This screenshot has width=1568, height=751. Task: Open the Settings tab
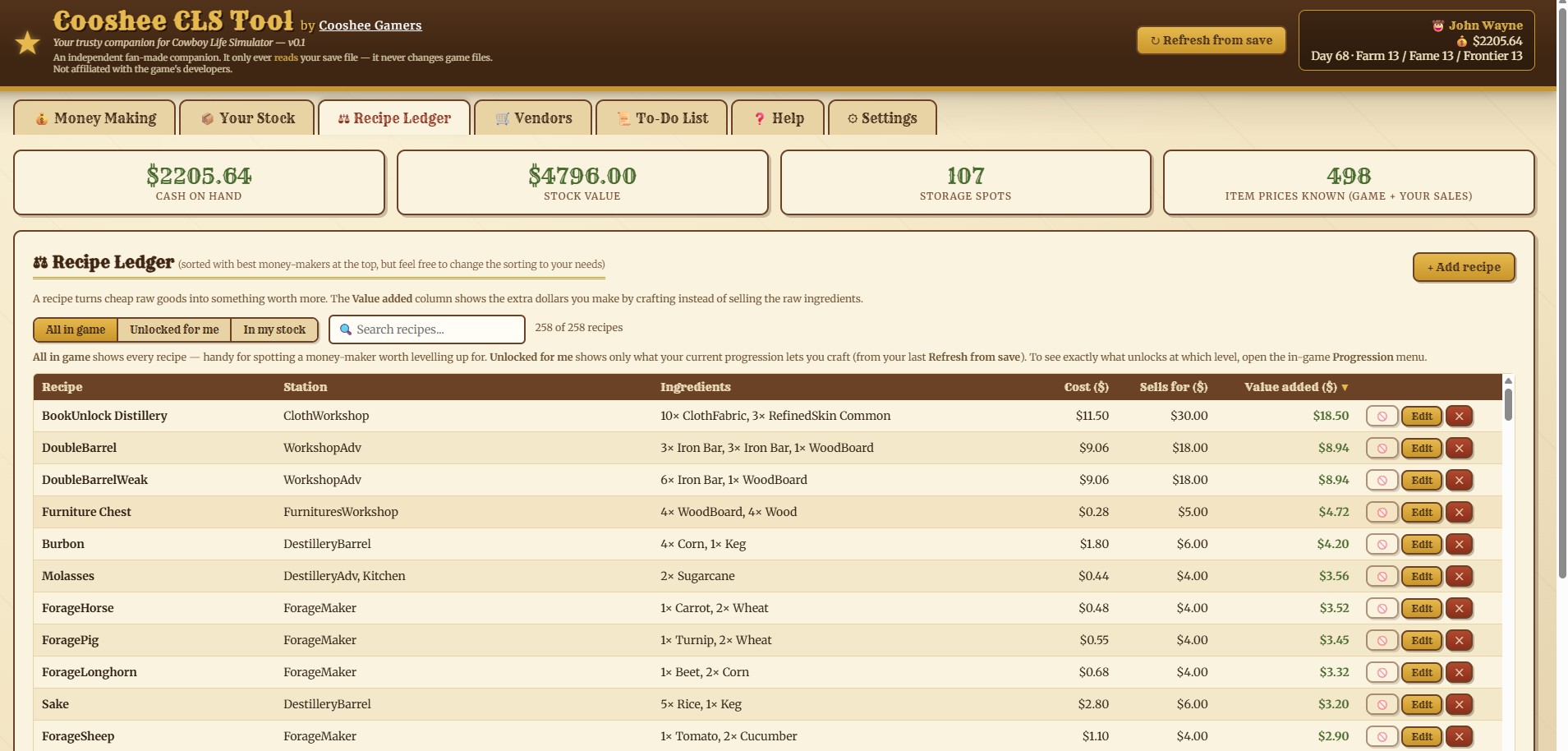click(882, 118)
